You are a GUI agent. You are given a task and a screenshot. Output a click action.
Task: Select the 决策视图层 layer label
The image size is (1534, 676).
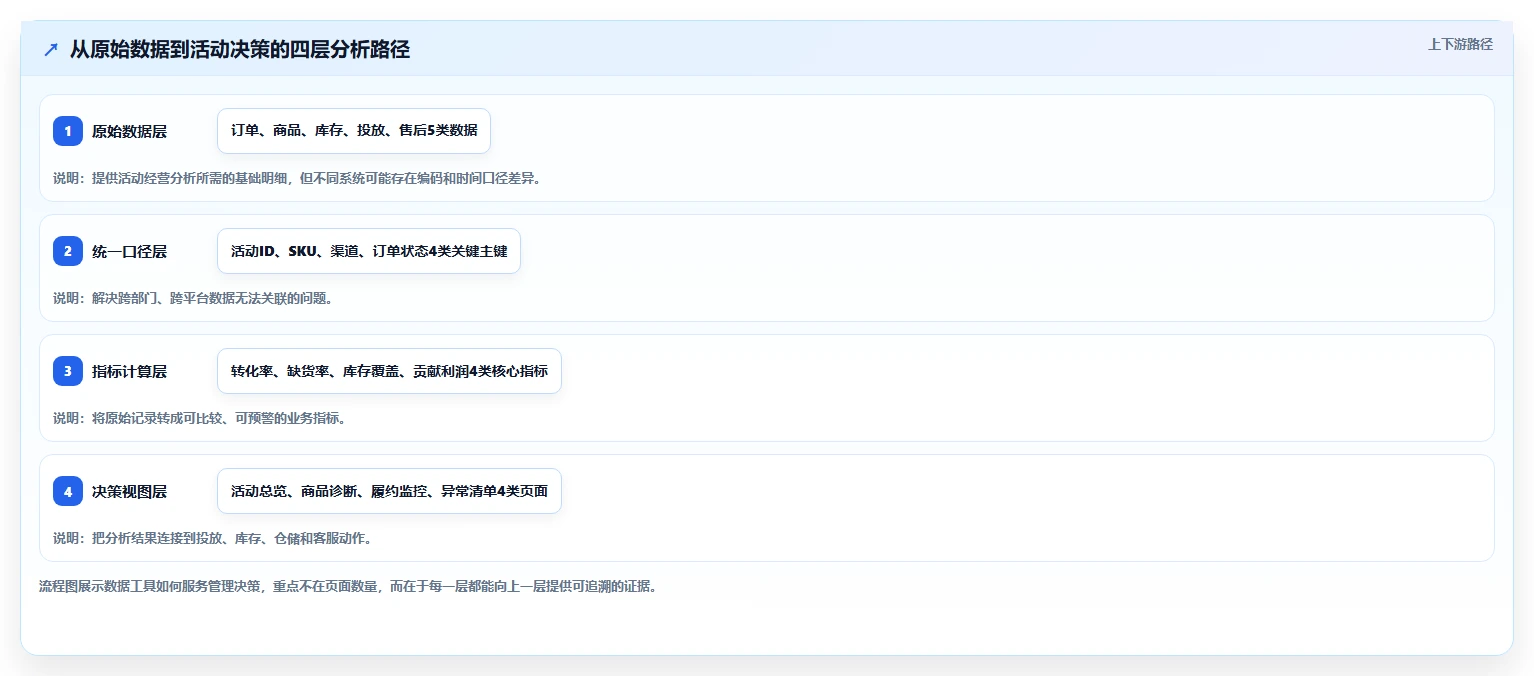pos(129,491)
